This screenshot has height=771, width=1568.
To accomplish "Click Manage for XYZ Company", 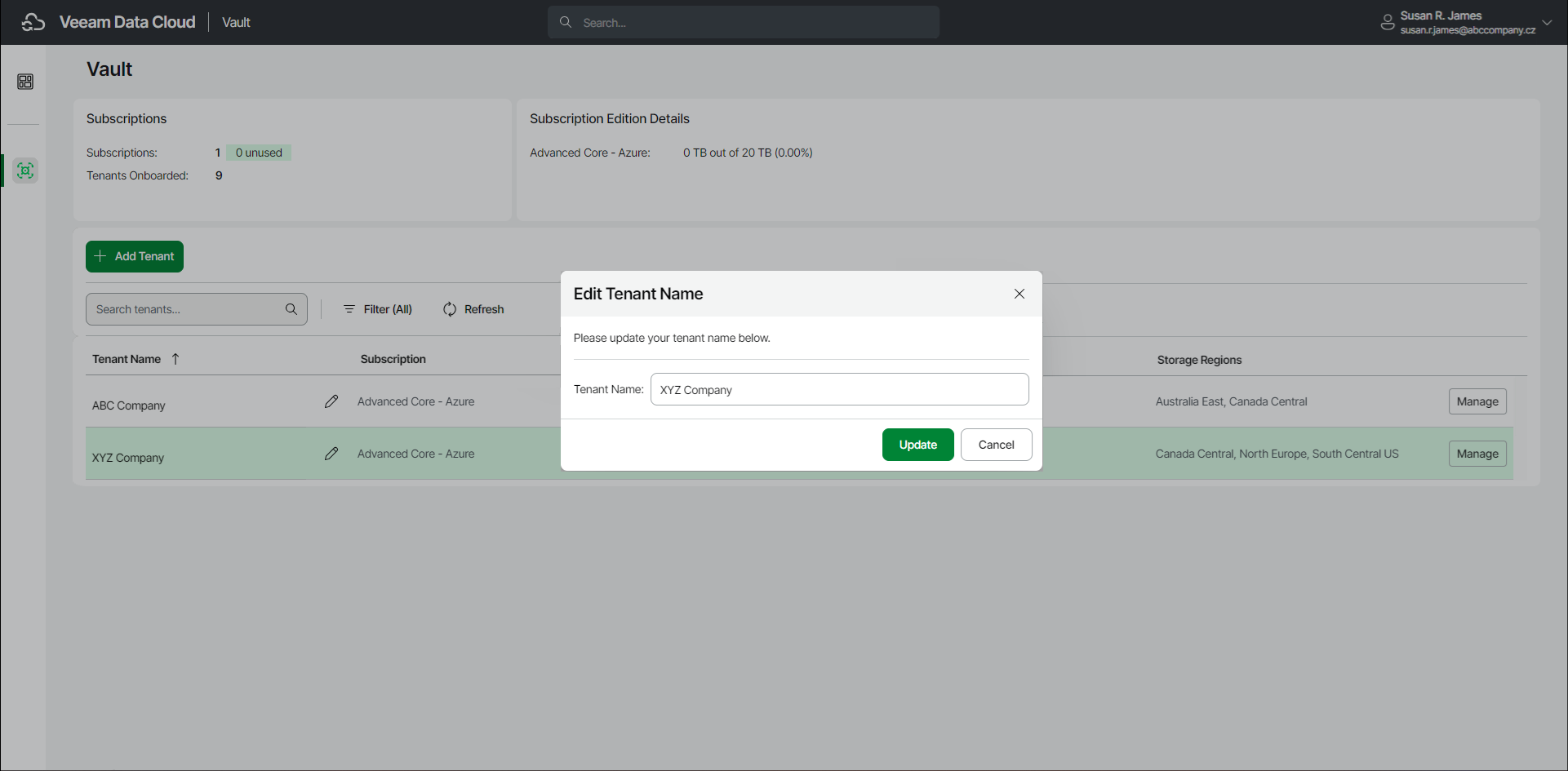I will 1477,454.
